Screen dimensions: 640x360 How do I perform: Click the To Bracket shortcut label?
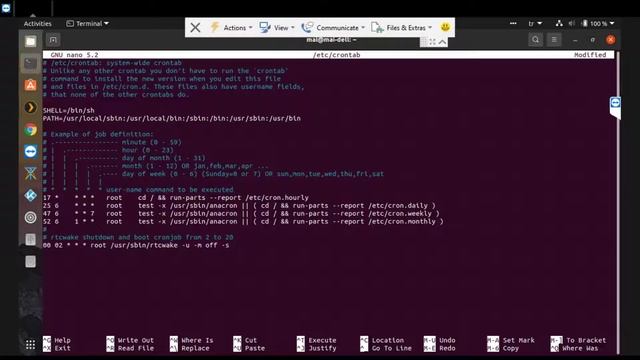pos(586,340)
